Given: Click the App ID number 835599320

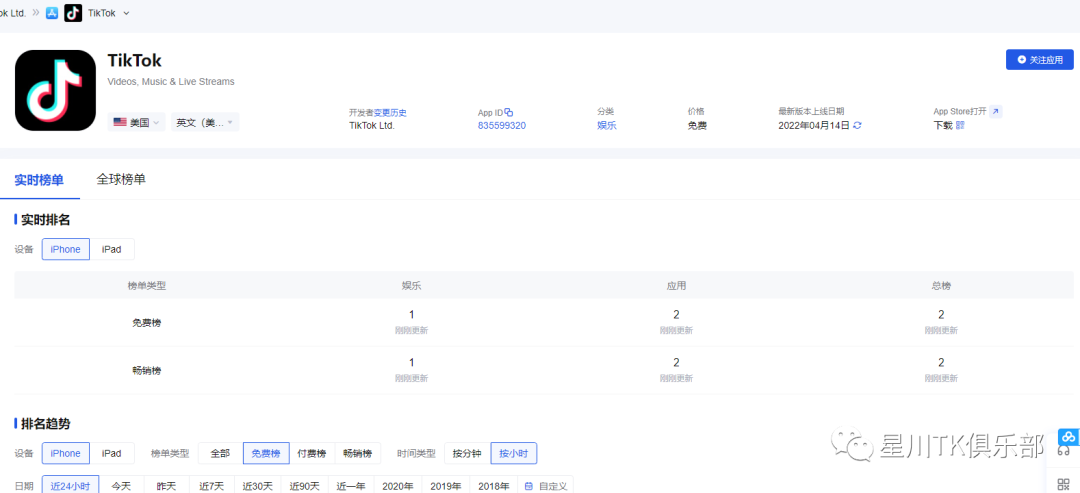Looking at the screenshot, I should [x=502, y=125].
